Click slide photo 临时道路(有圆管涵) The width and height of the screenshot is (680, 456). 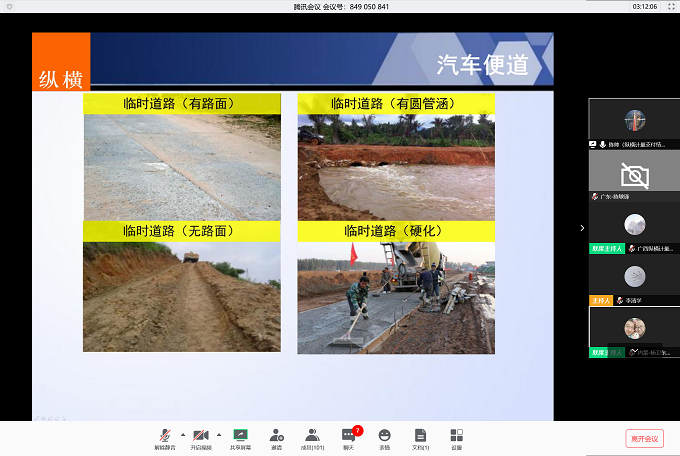tap(396, 167)
